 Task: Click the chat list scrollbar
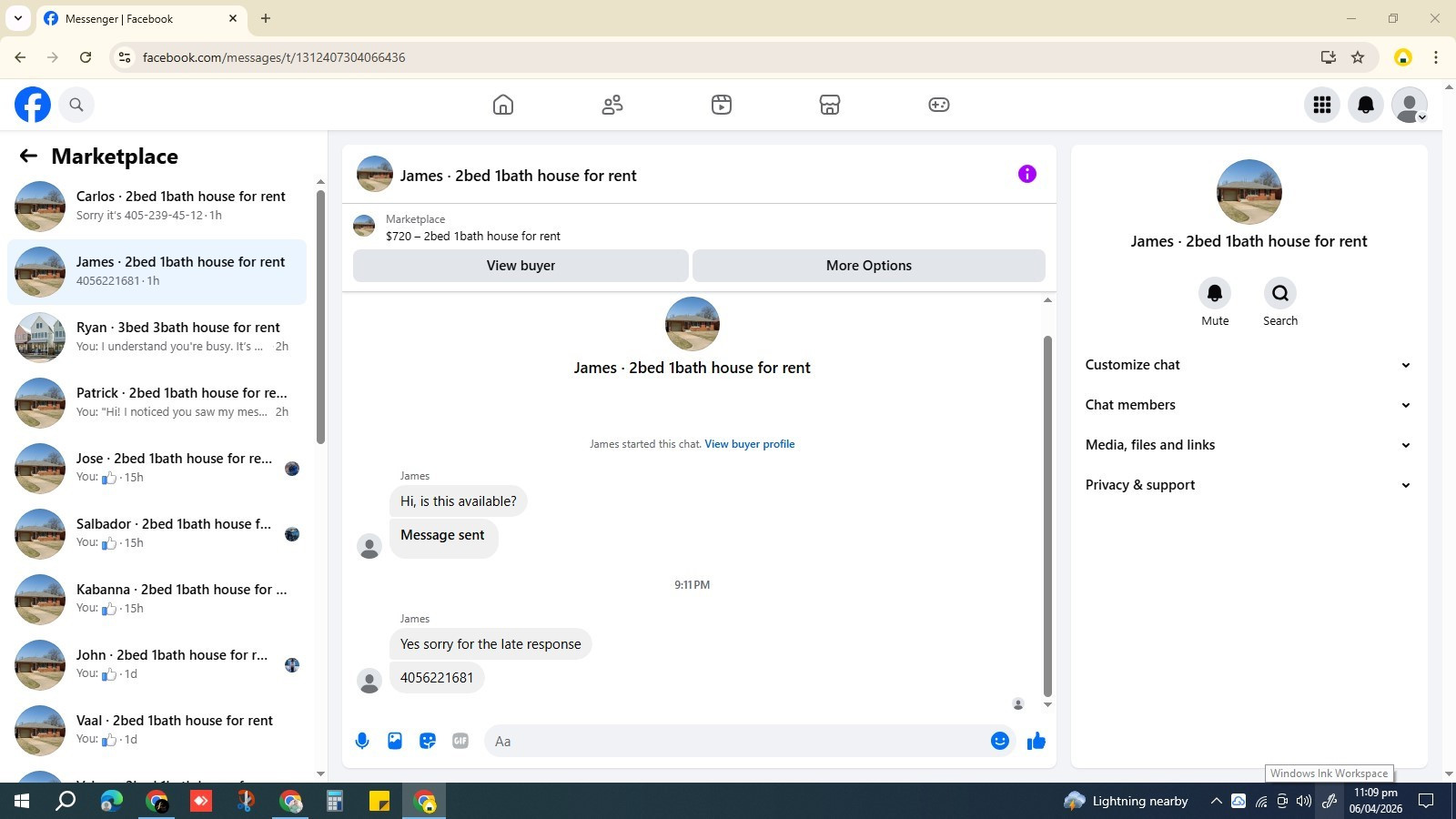tap(320, 317)
